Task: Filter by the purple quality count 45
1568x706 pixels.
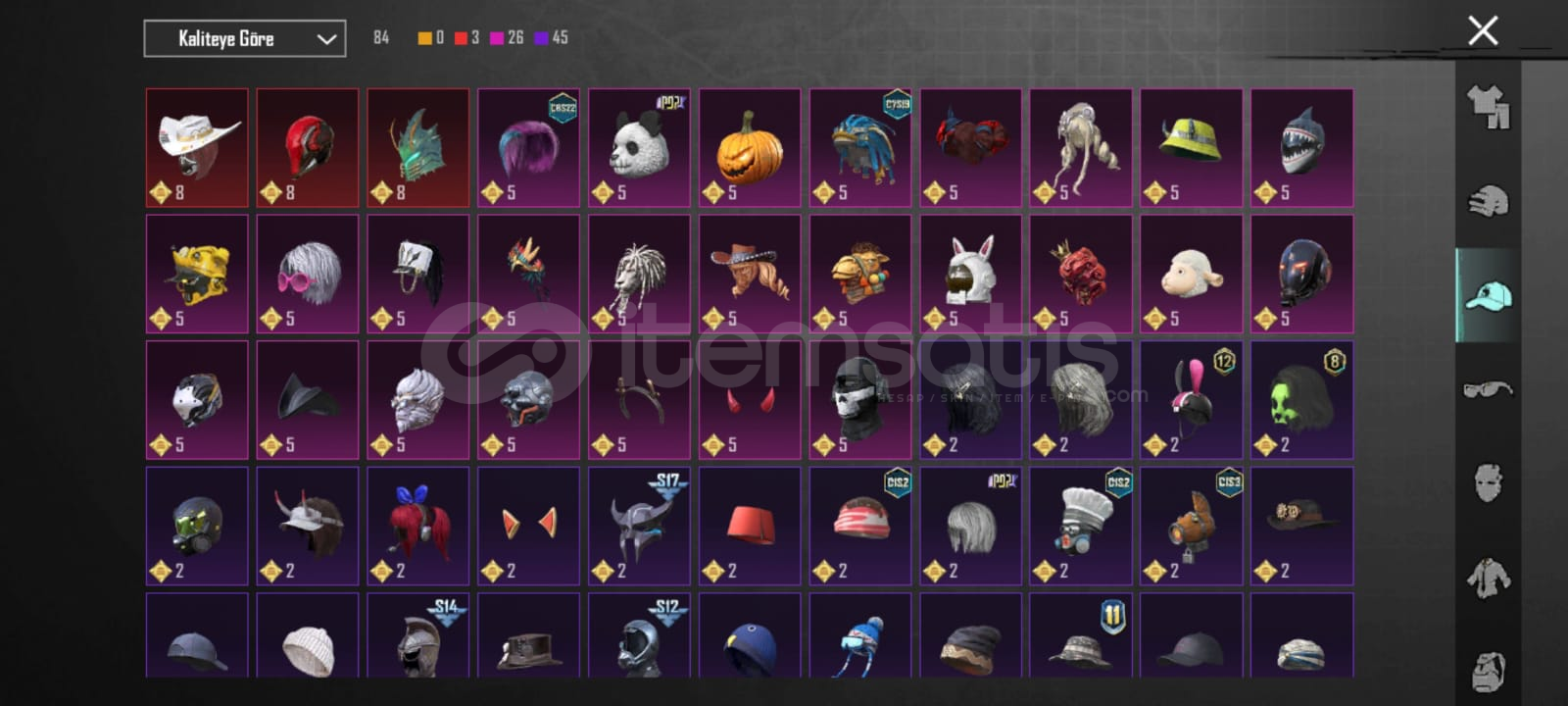Action: [551, 37]
